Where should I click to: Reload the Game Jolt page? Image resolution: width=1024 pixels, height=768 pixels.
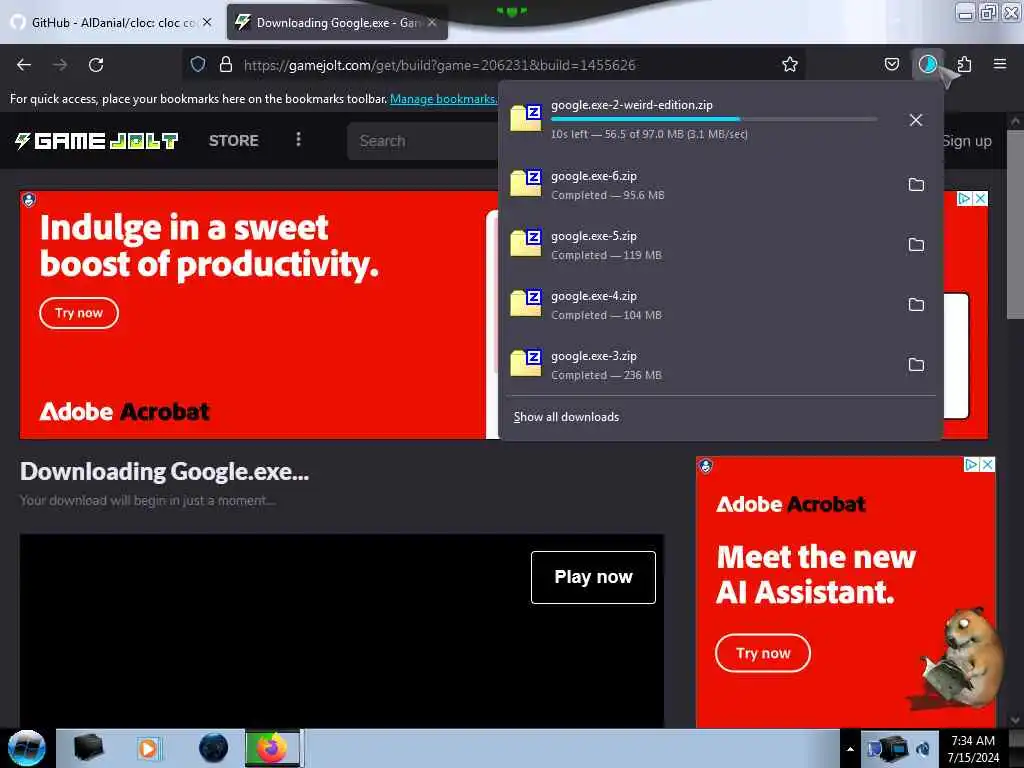point(96,65)
